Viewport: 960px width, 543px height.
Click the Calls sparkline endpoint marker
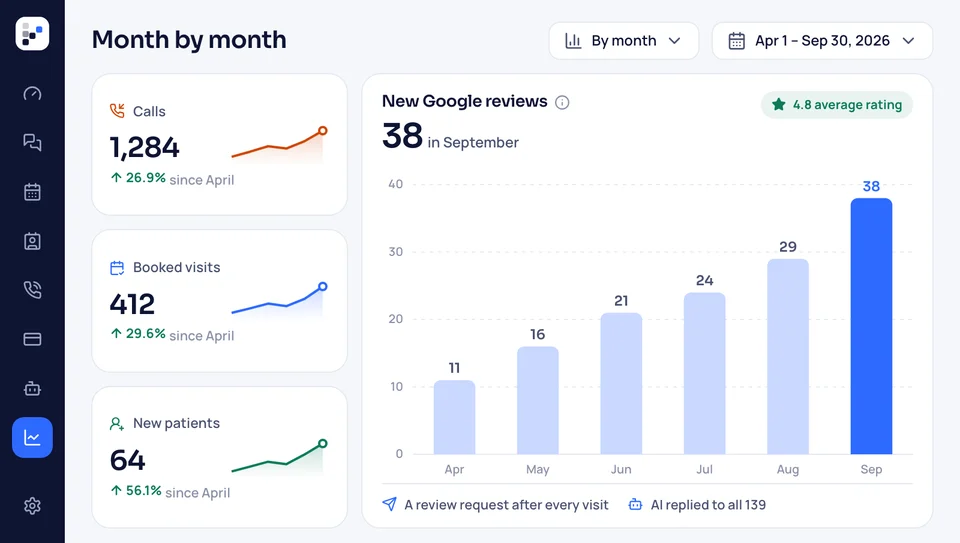(x=323, y=130)
